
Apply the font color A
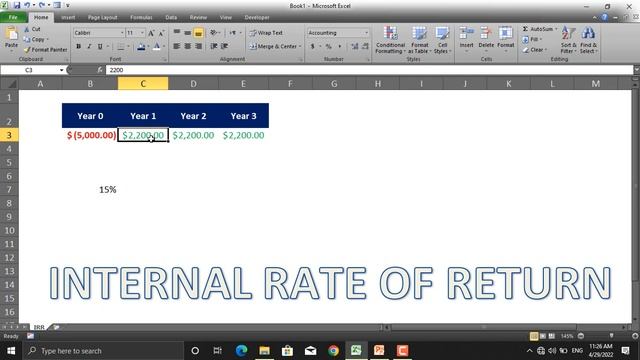point(157,47)
